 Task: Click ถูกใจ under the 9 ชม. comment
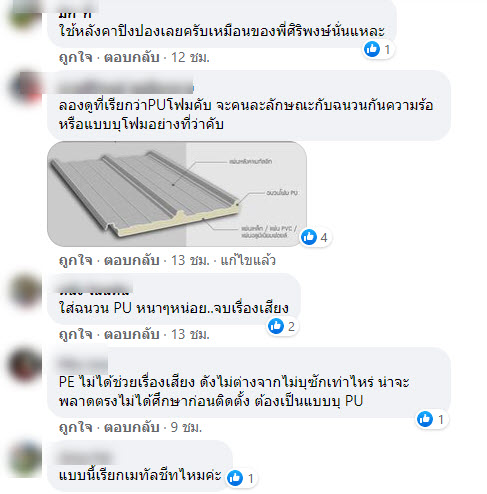[x=76, y=427]
